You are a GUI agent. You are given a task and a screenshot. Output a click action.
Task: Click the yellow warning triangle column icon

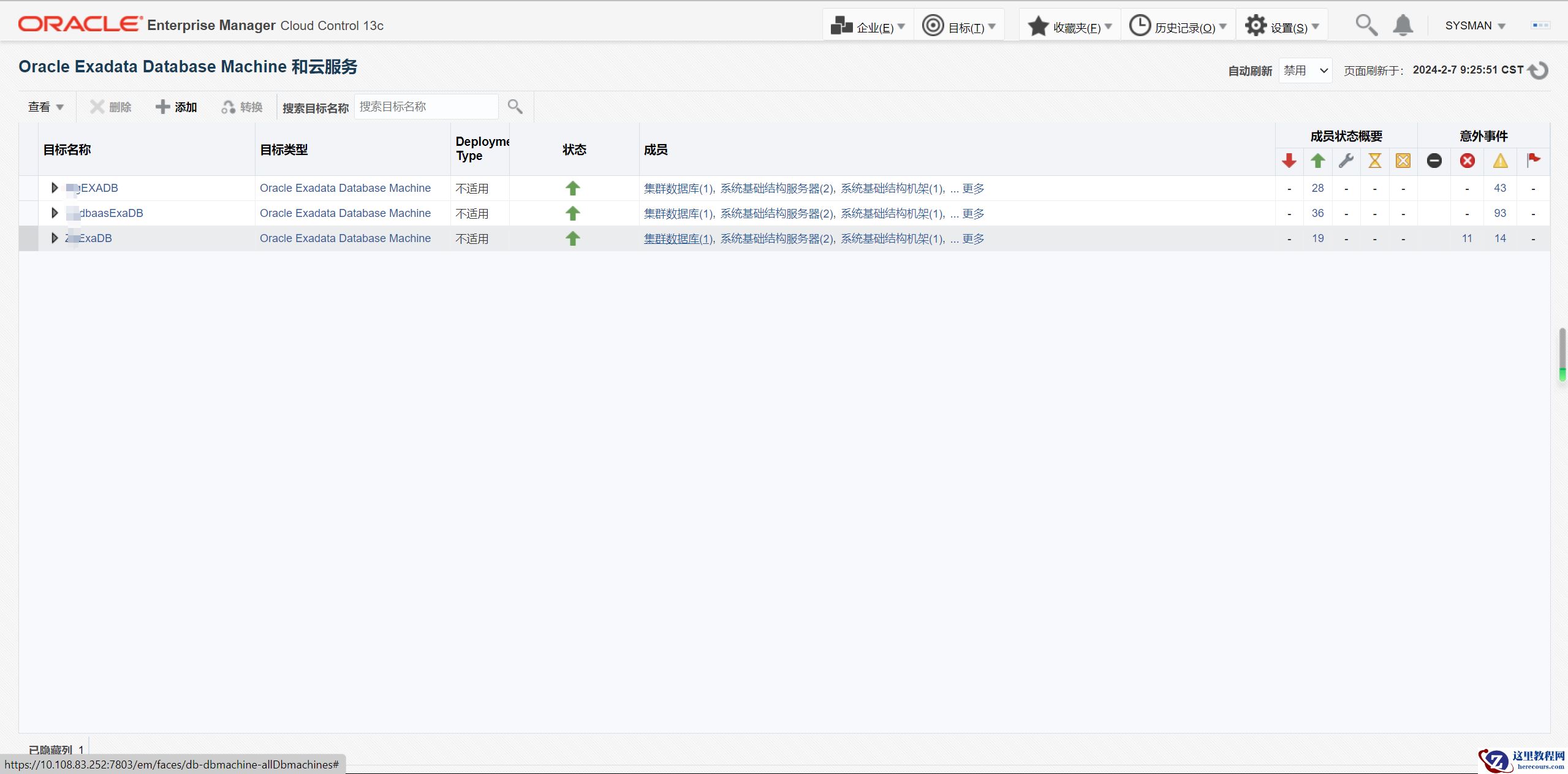pyautogui.click(x=1500, y=161)
